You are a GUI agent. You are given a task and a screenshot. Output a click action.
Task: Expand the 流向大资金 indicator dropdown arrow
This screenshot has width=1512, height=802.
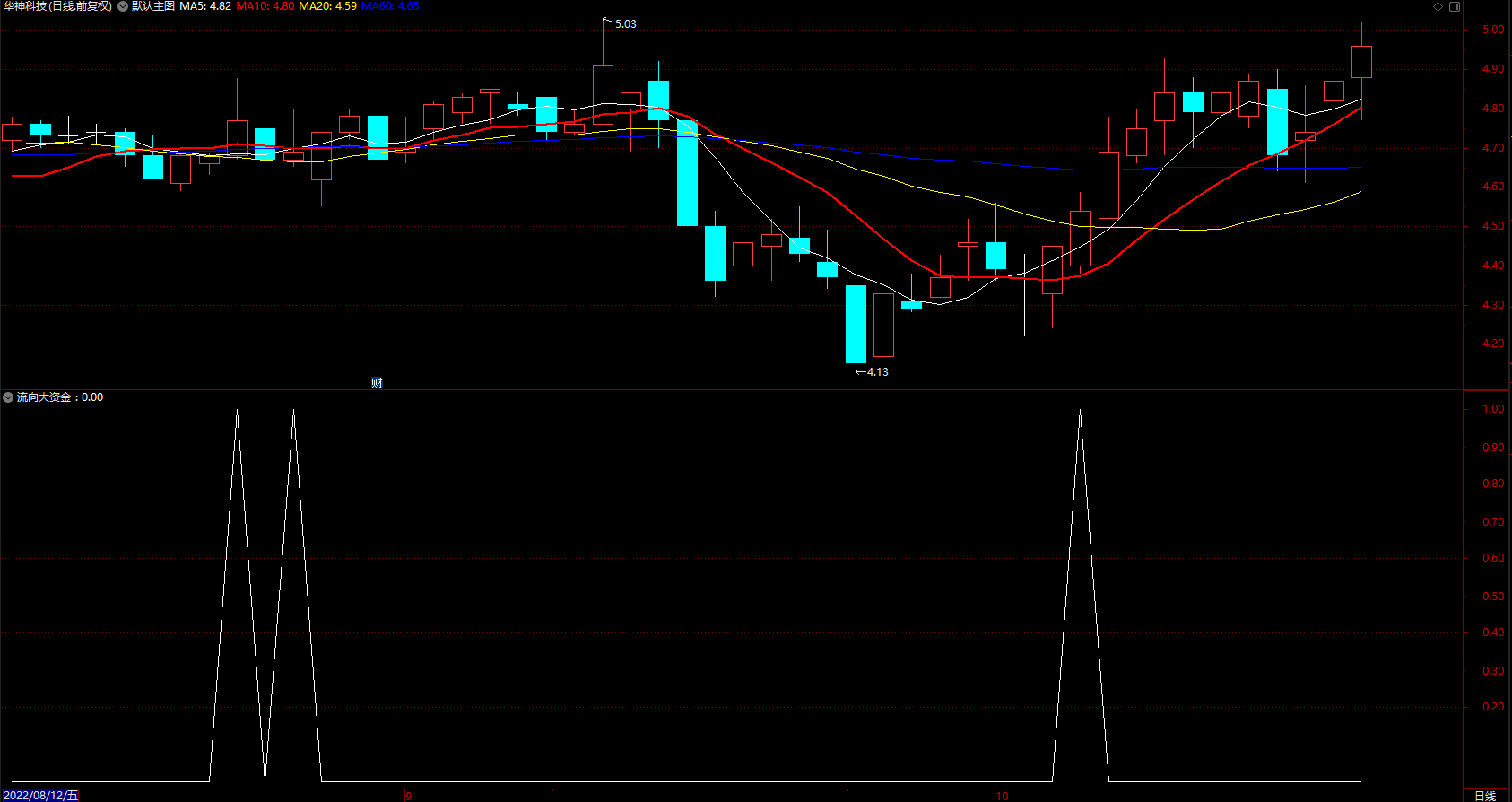[8, 397]
